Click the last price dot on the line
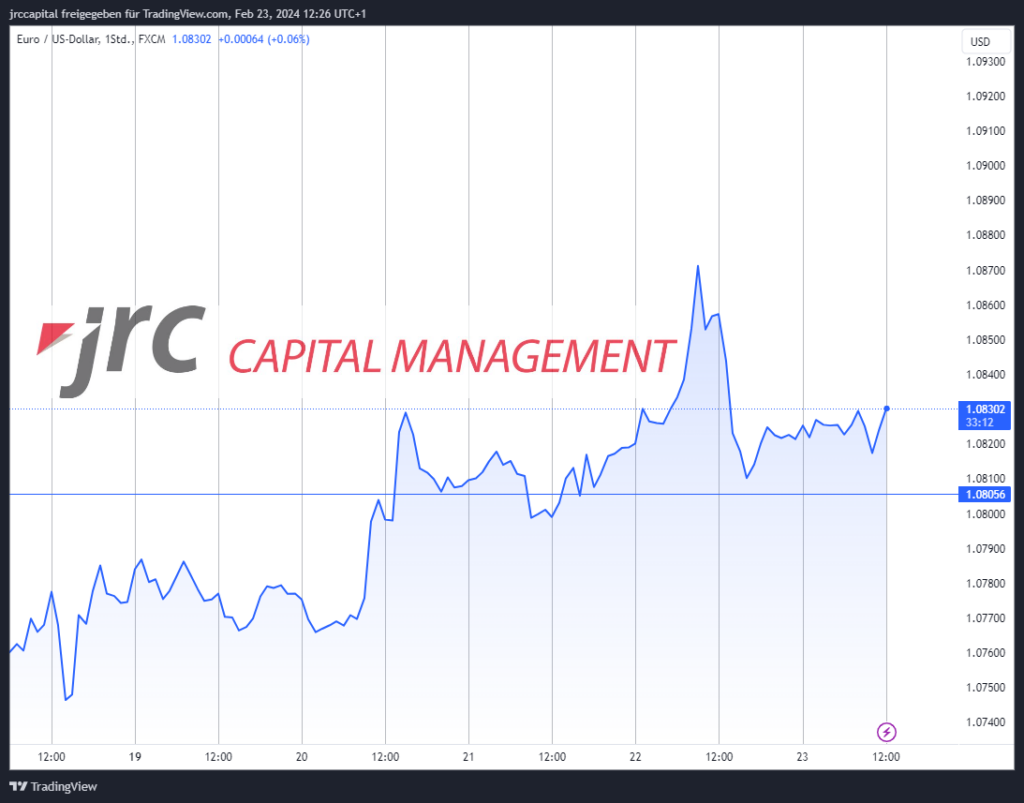This screenshot has width=1024, height=803. (886, 409)
